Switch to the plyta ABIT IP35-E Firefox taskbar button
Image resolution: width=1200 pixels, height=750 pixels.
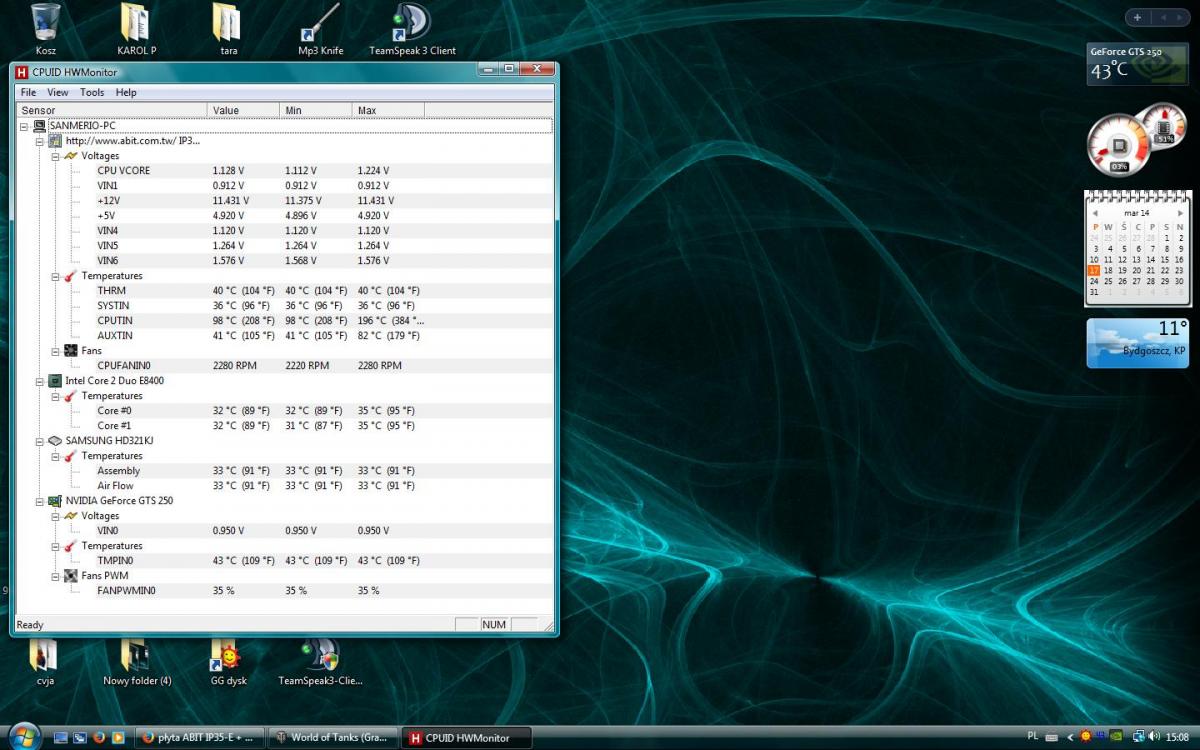tap(198, 738)
